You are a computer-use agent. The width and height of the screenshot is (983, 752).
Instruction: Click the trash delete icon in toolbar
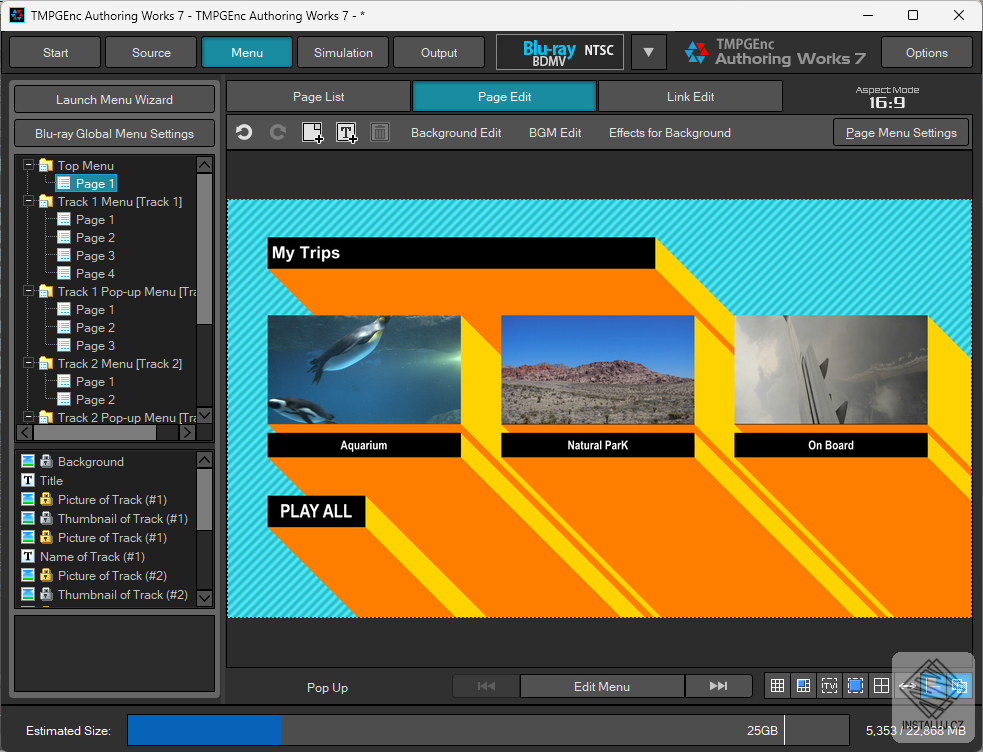point(380,132)
